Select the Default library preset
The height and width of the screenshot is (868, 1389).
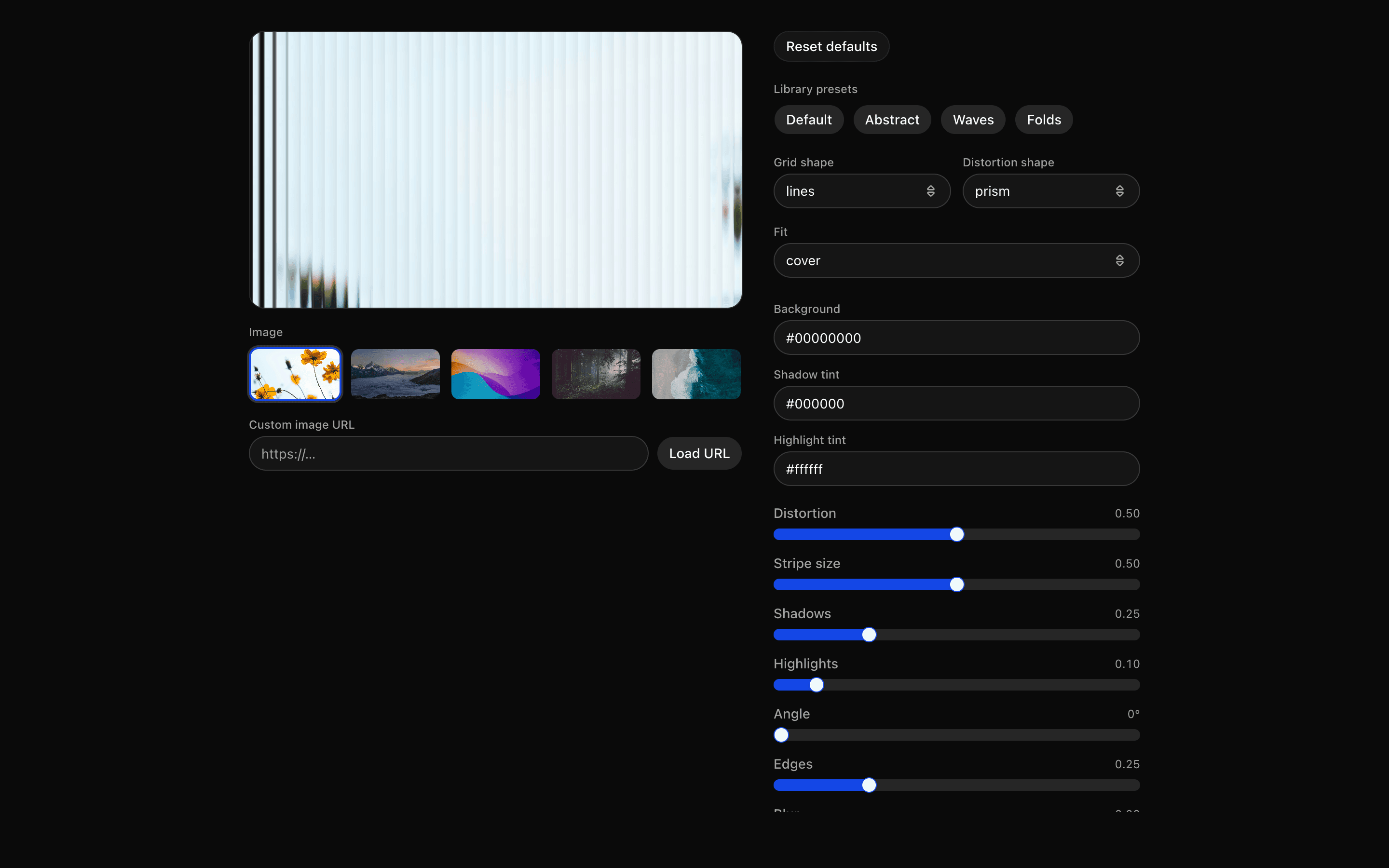click(x=809, y=120)
